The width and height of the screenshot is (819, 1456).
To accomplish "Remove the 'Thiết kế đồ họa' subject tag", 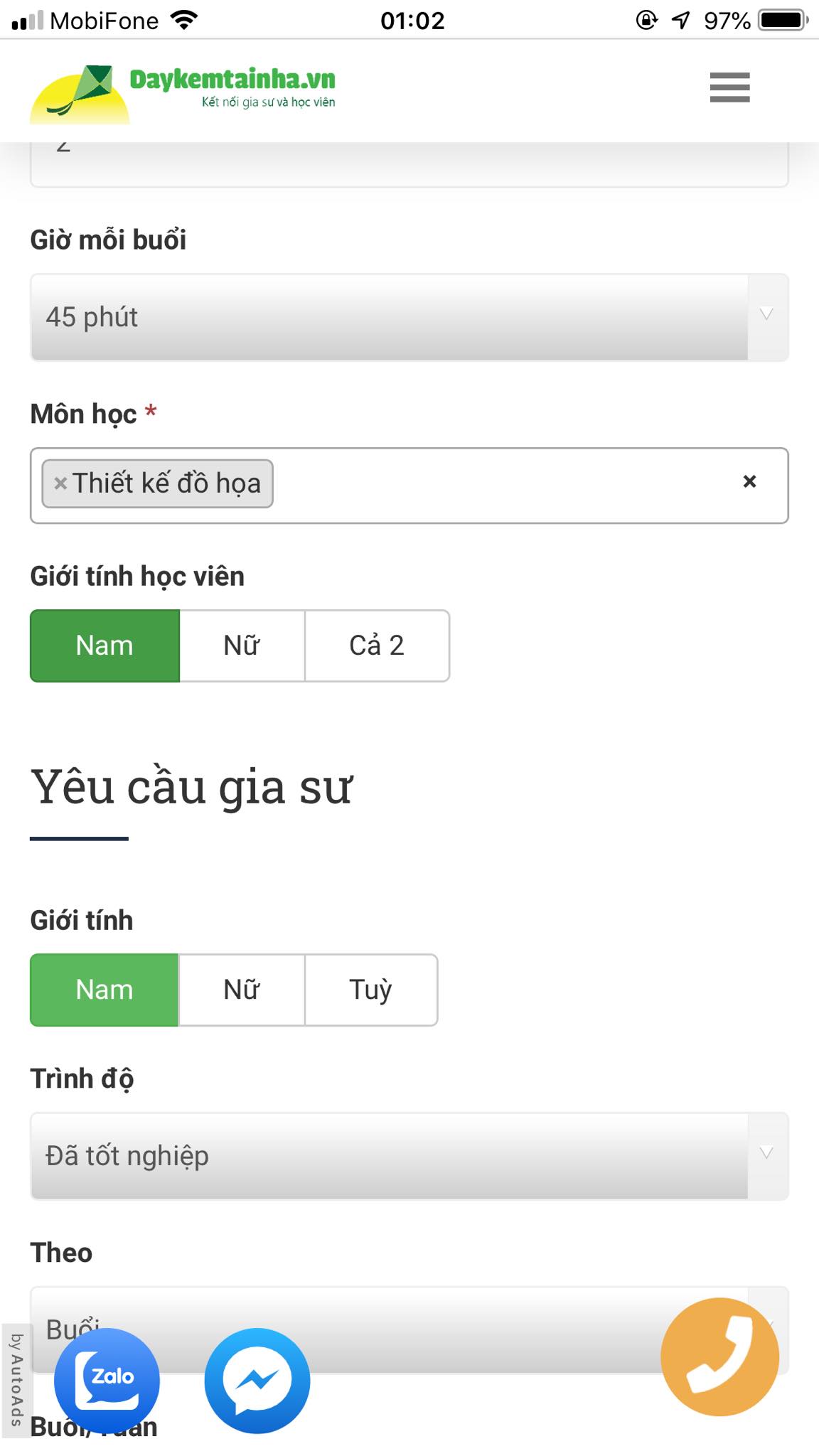I will click(58, 483).
